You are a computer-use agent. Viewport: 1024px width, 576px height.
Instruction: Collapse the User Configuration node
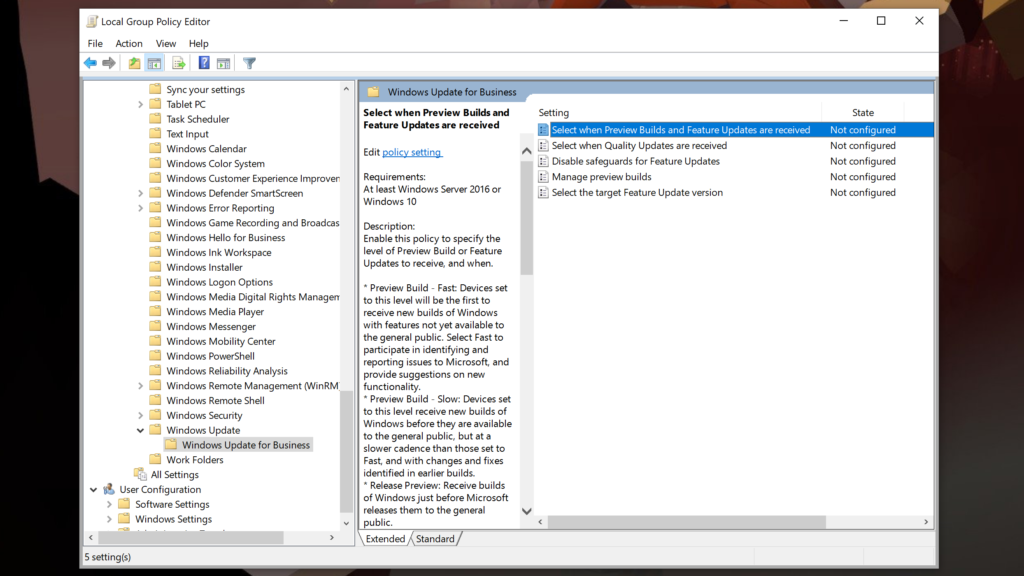pyautogui.click(x=93, y=489)
